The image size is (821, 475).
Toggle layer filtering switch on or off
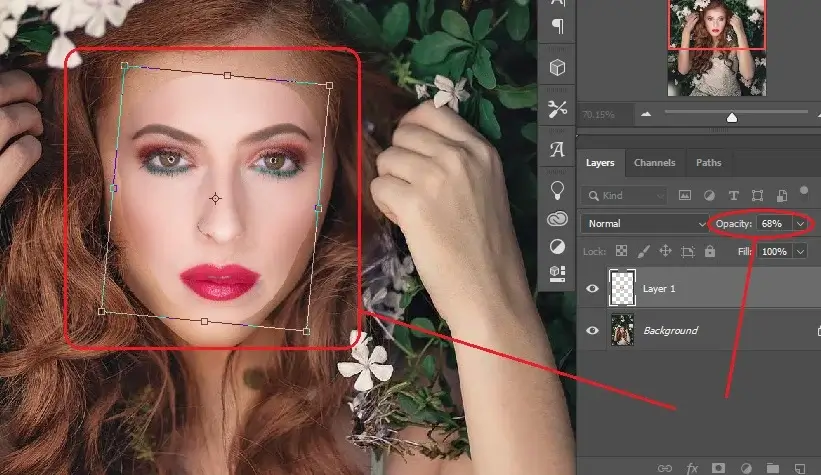(804, 191)
